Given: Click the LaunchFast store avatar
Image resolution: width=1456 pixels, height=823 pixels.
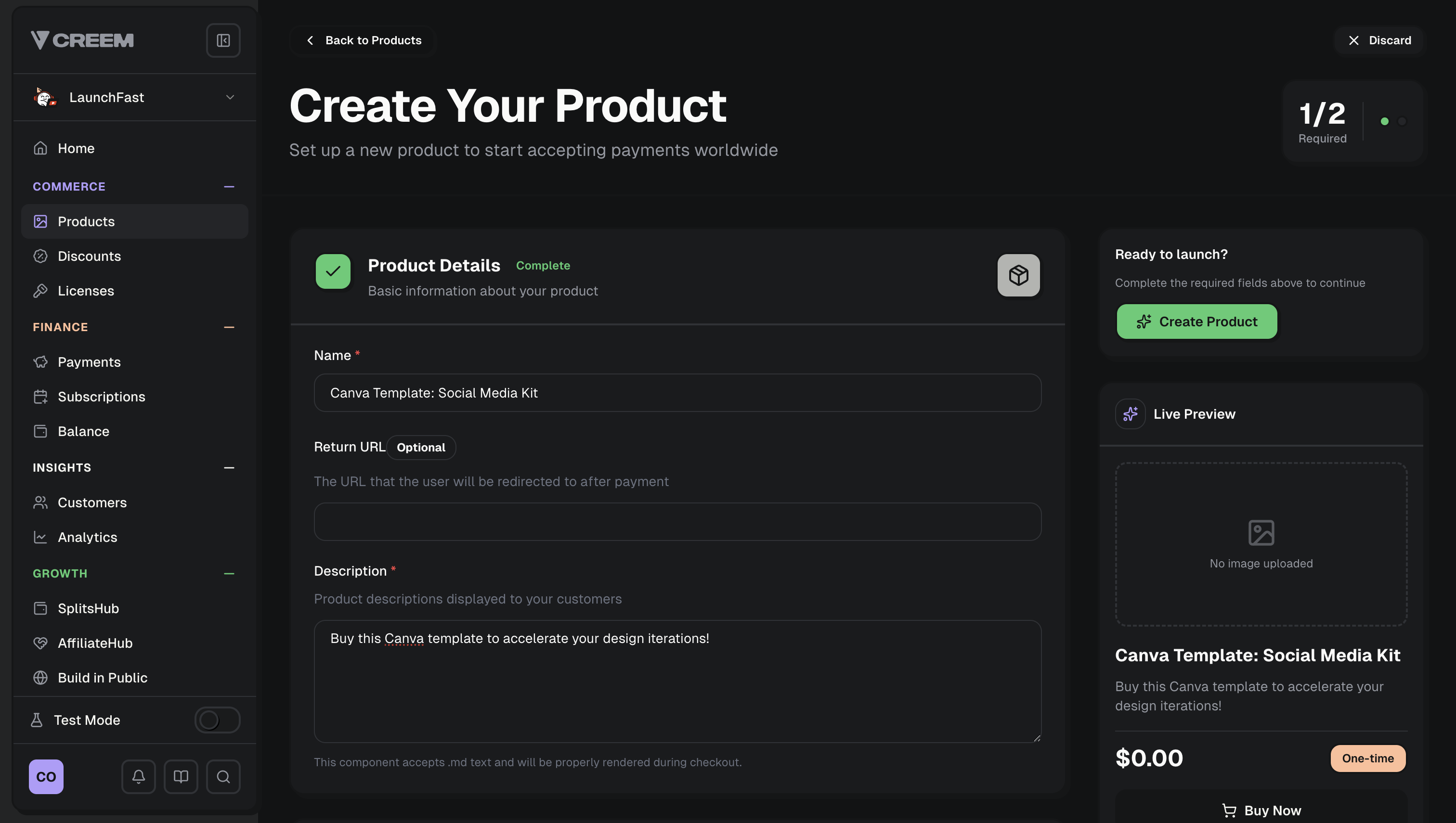Looking at the screenshot, I should (45, 97).
